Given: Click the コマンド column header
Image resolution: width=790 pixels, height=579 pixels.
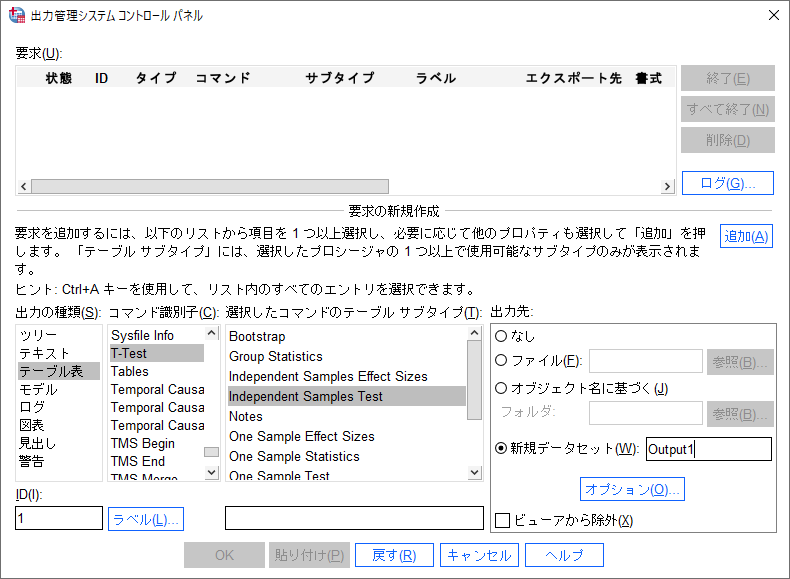Looking at the screenshot, I should [223, 78].
